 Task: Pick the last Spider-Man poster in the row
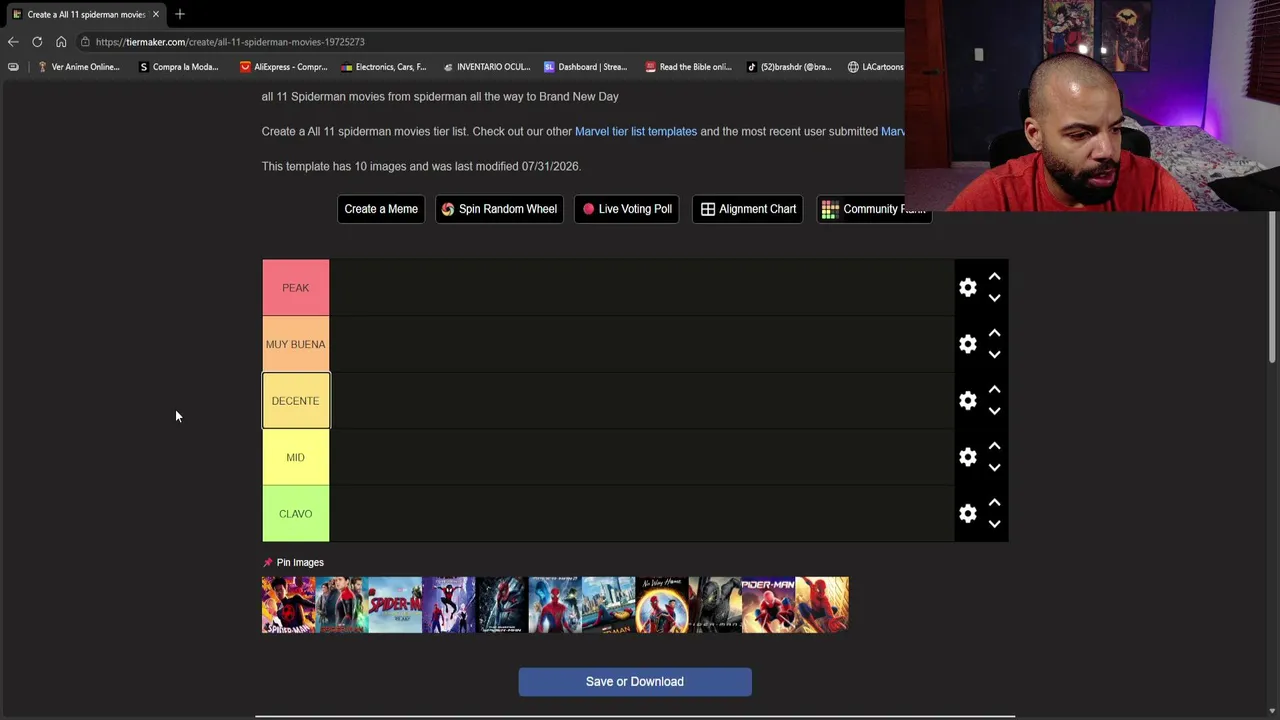[822, 605]
